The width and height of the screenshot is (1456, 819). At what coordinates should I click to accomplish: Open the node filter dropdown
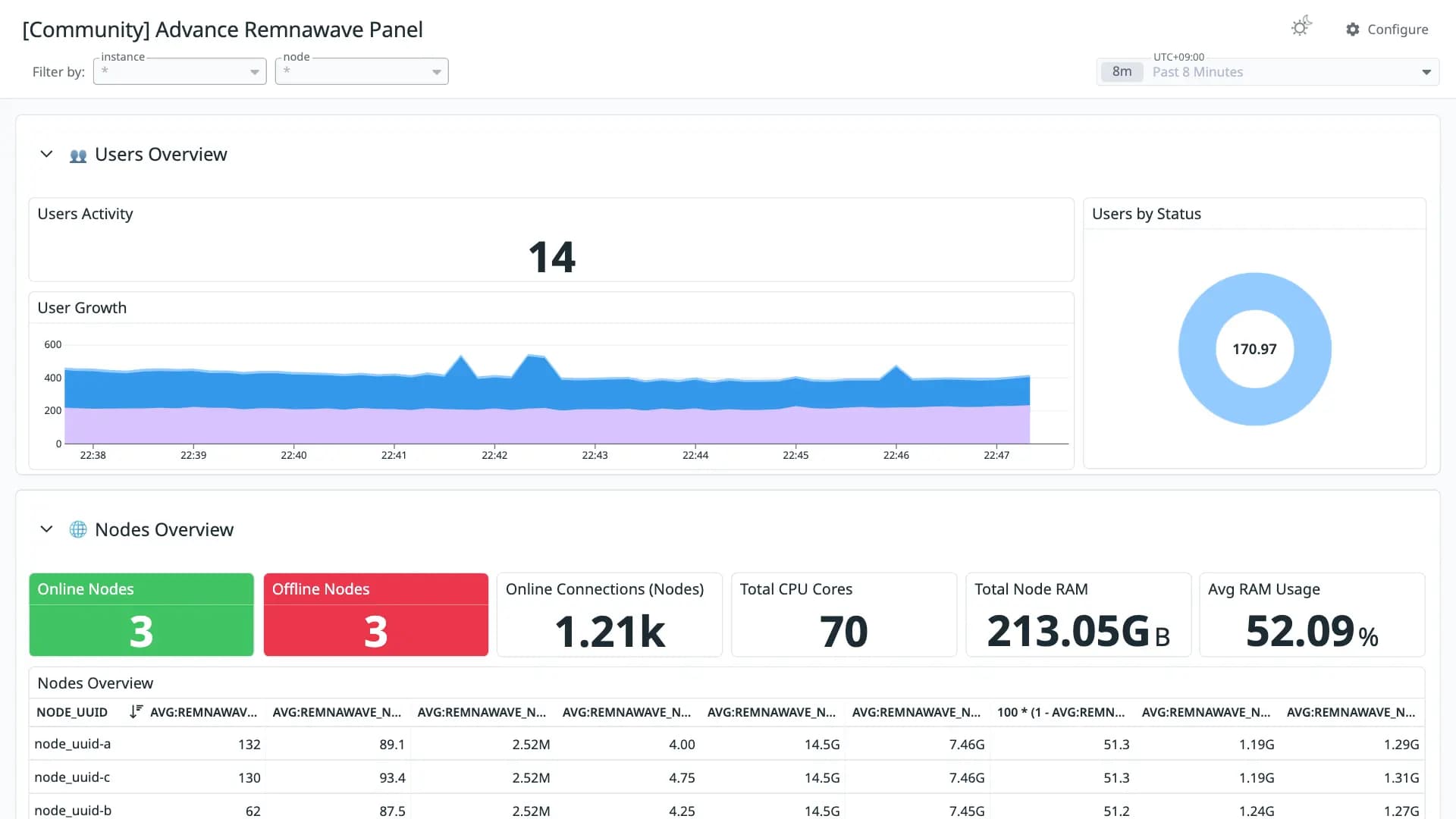(362, 71)
